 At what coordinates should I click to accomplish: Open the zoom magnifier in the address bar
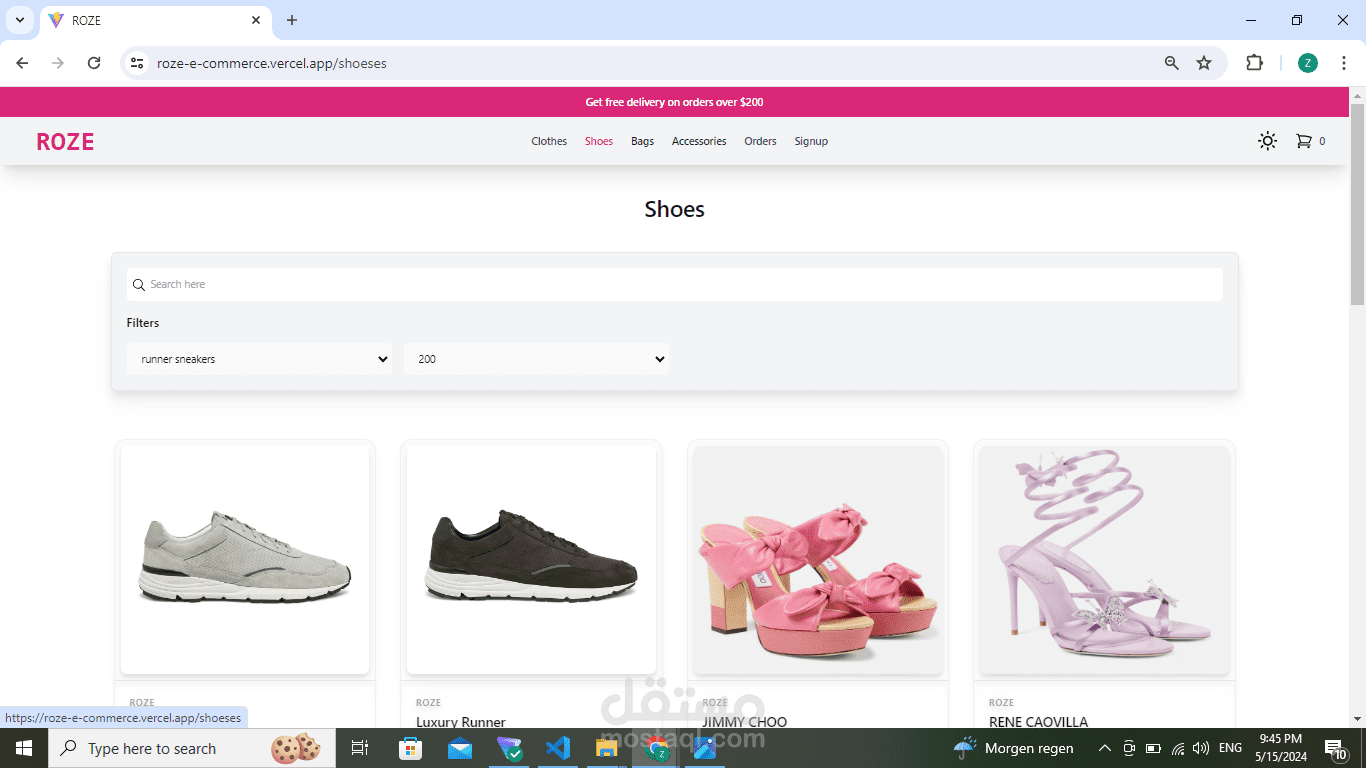click(1172, 63)
